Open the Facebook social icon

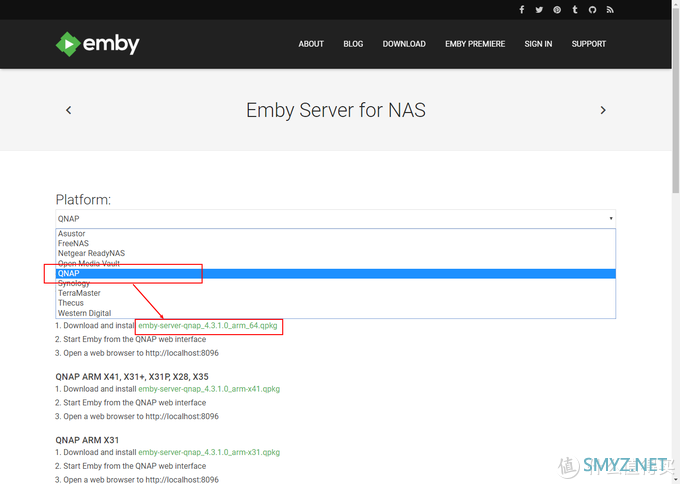[x=522, y=10]
